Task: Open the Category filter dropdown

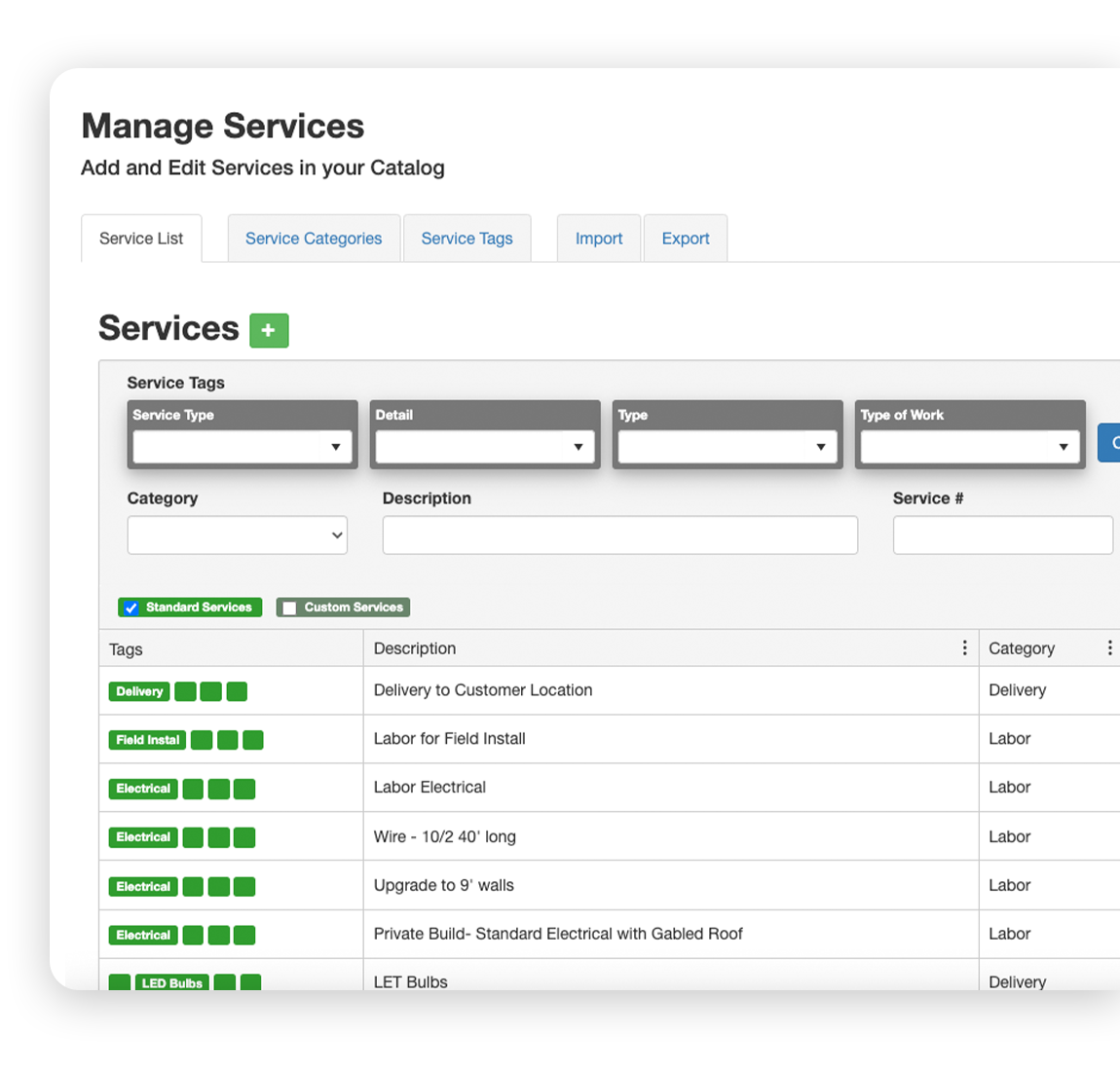Action: [x=237, y=535]
